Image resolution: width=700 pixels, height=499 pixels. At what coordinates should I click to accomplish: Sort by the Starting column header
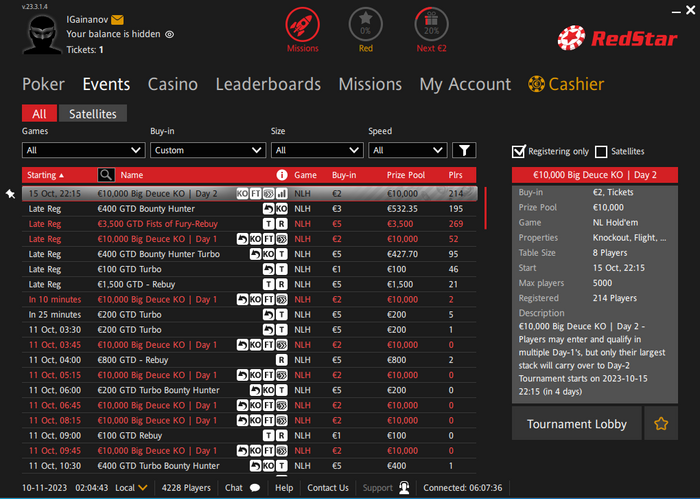(45, 175)
